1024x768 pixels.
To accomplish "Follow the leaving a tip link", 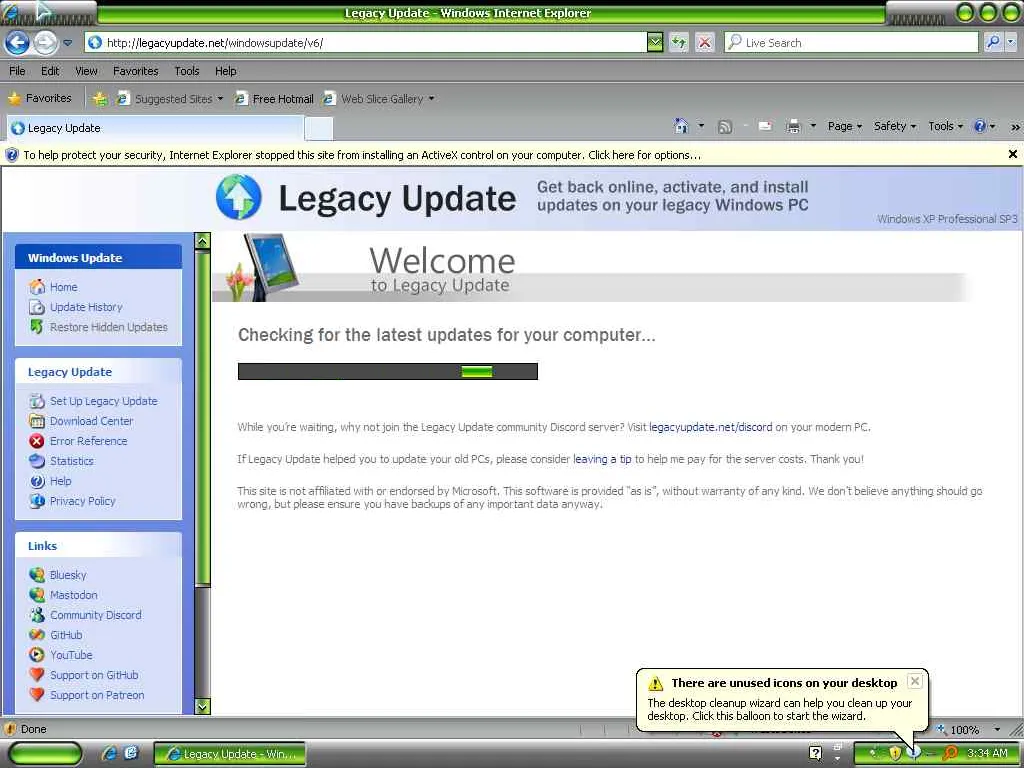I will pyautogui.click(x=602, y=459).
